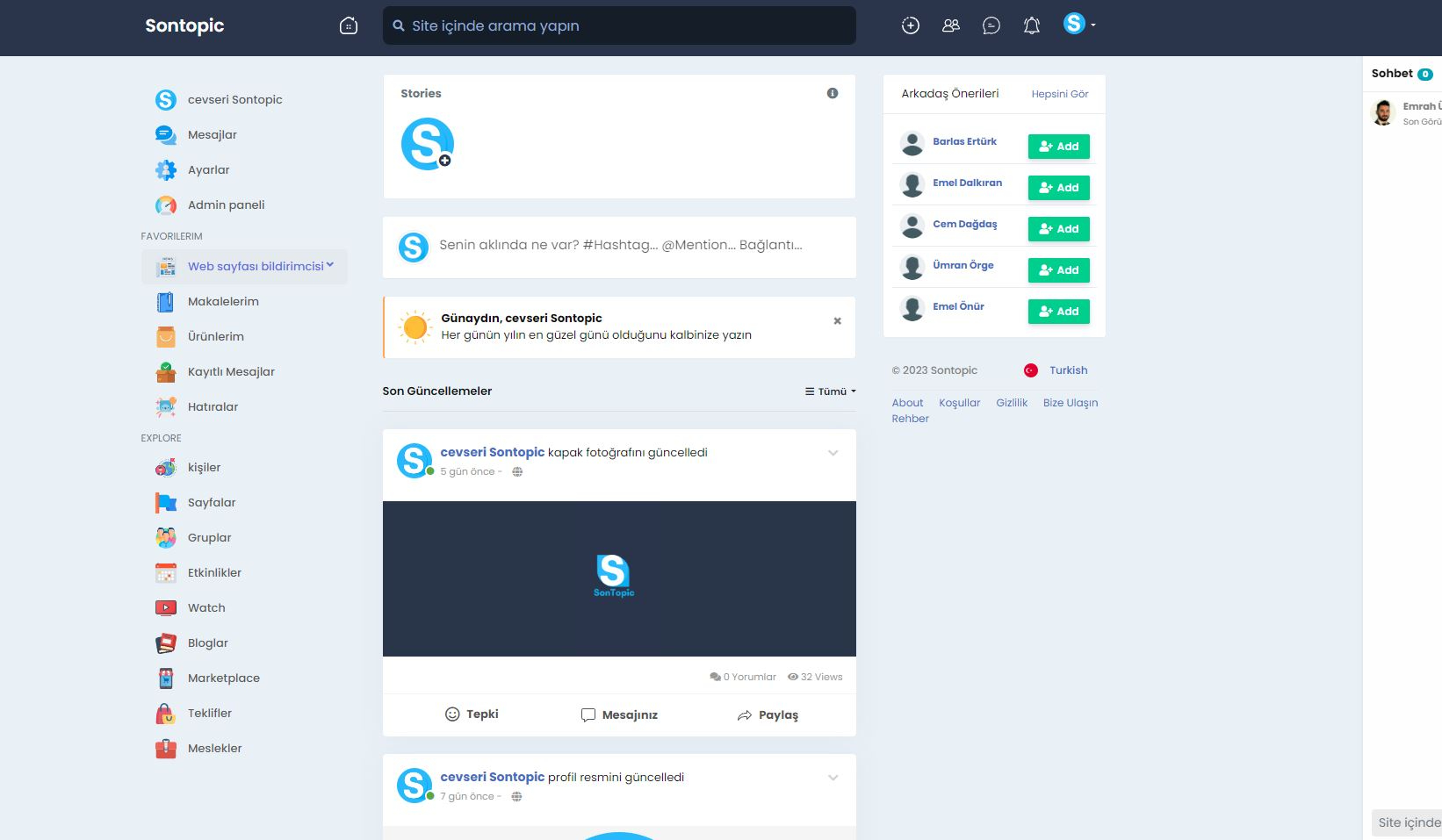Click the Teklifler shopping bag icon

coord(166,713)
